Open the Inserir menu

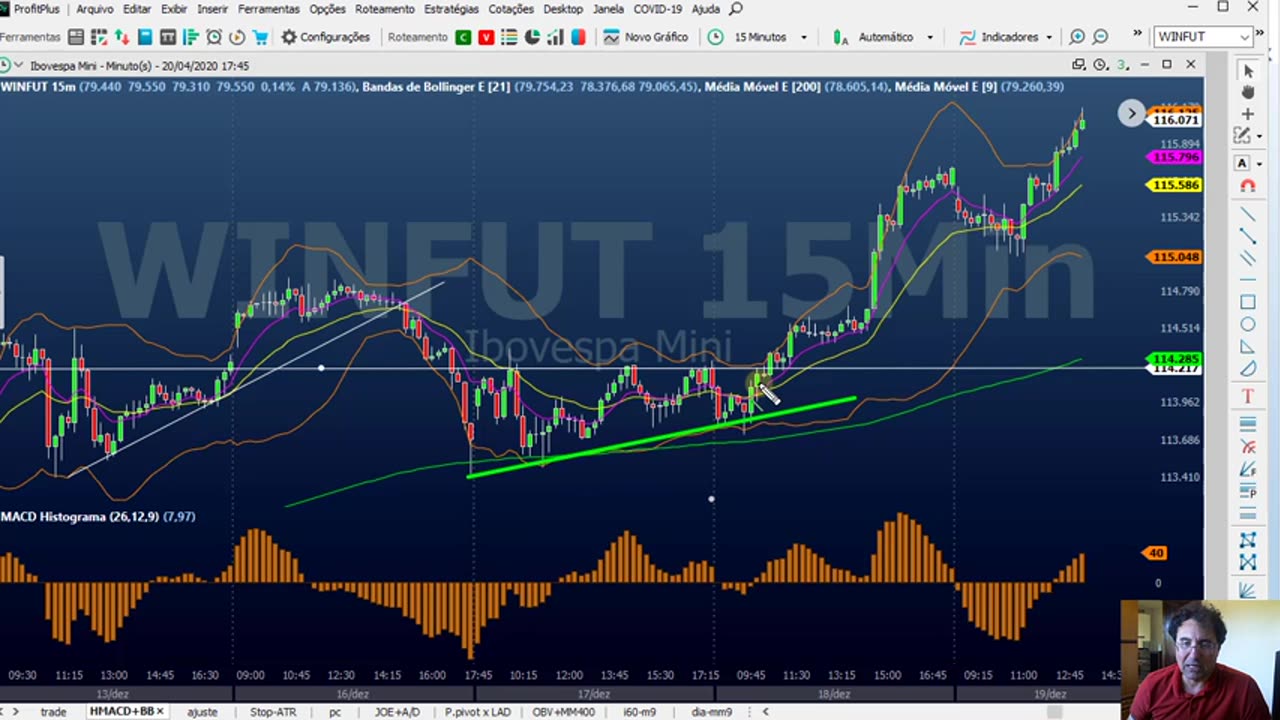point(212,9)
